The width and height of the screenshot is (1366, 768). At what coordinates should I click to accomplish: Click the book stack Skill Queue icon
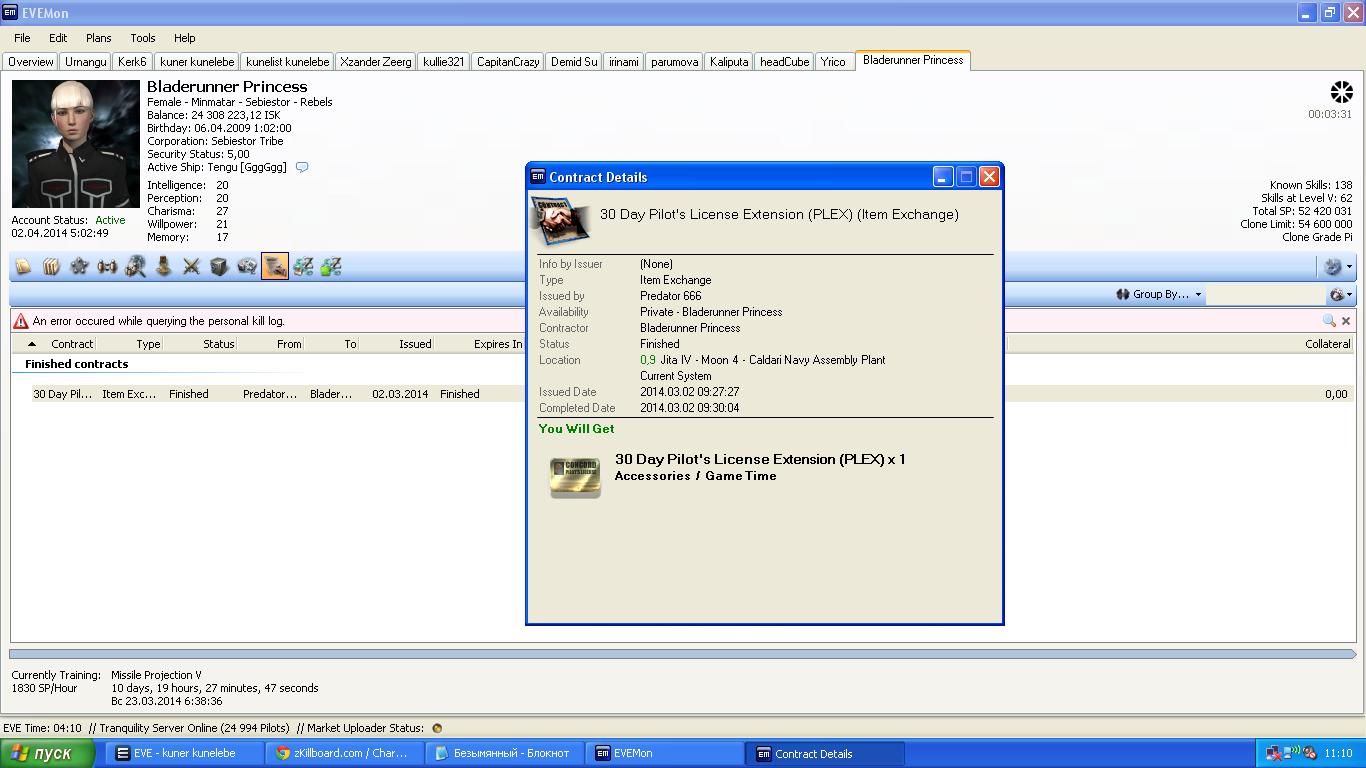click(x=51, y=267)
